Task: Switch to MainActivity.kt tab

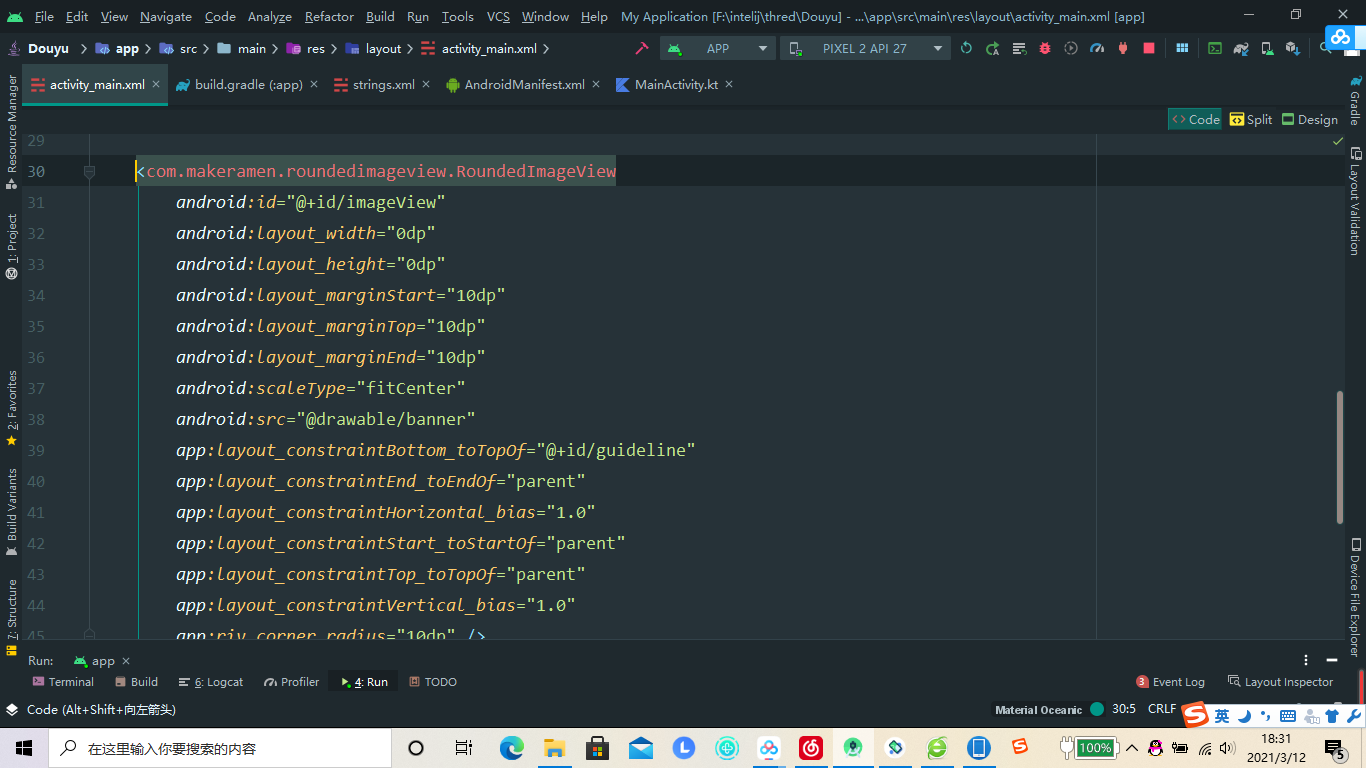Action: click(675, 85)
